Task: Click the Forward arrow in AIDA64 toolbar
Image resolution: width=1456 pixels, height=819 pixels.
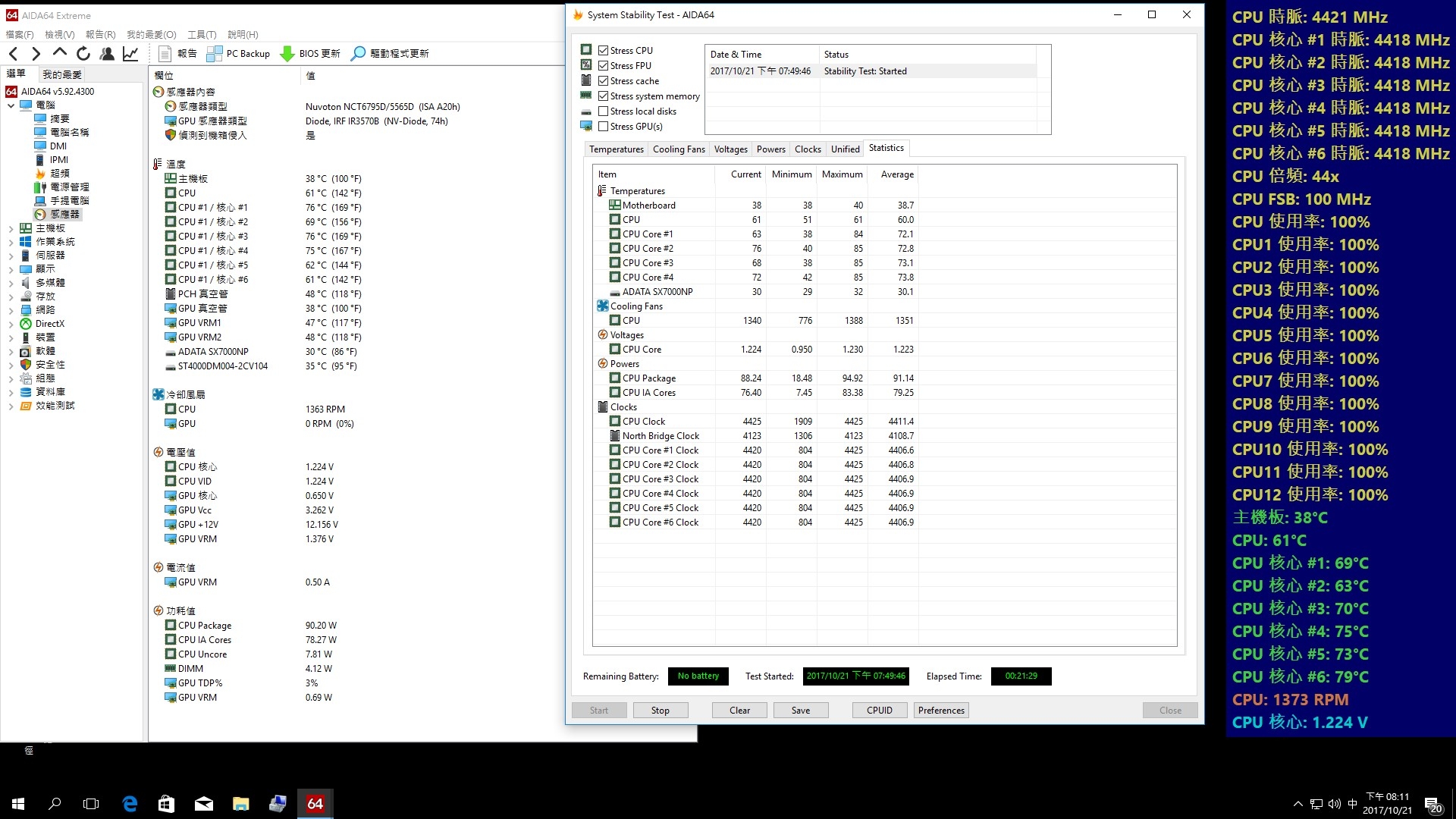Action: [36, 53]
